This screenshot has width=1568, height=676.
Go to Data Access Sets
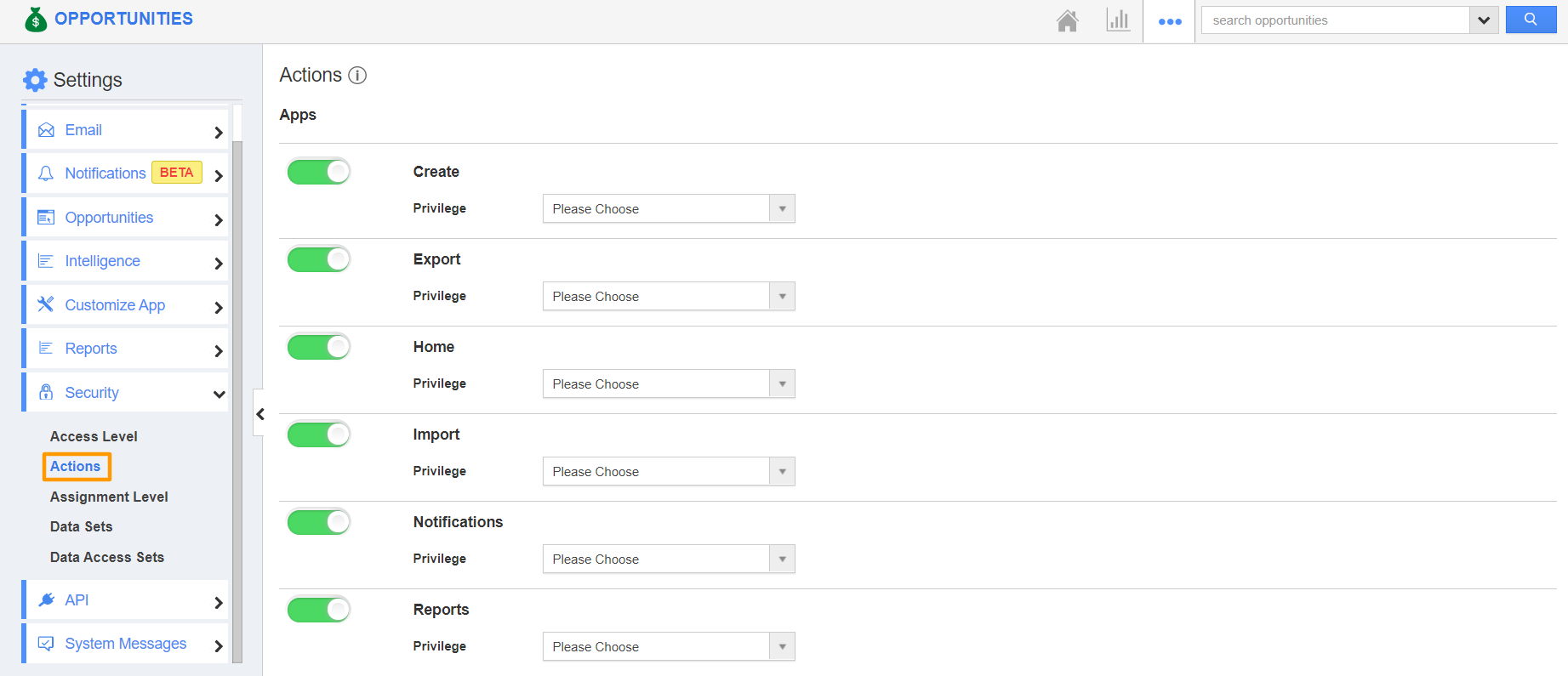click(107, 557)
